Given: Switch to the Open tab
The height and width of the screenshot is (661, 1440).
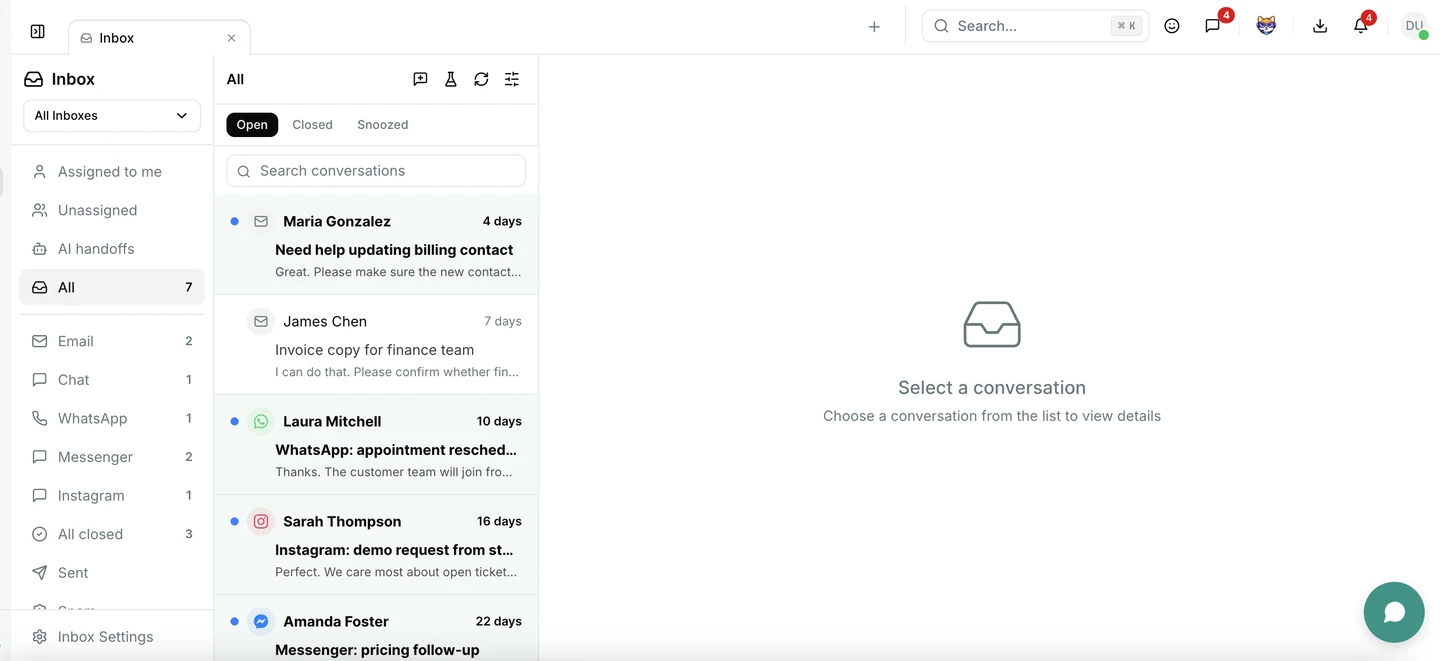Looking at the screenshot, I should point(252,125).
